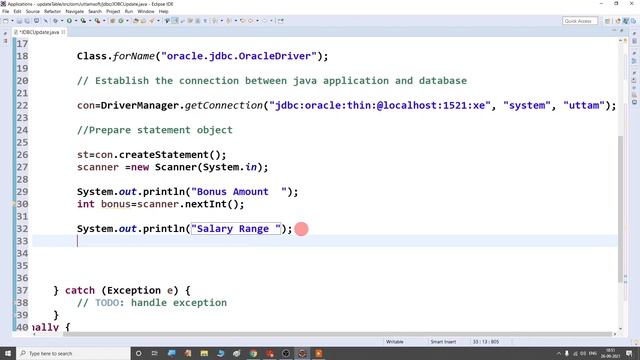640x360 pixels.
Task: Click the "Bonus Amount" string on line 29
Action: (x=239, y=192)
